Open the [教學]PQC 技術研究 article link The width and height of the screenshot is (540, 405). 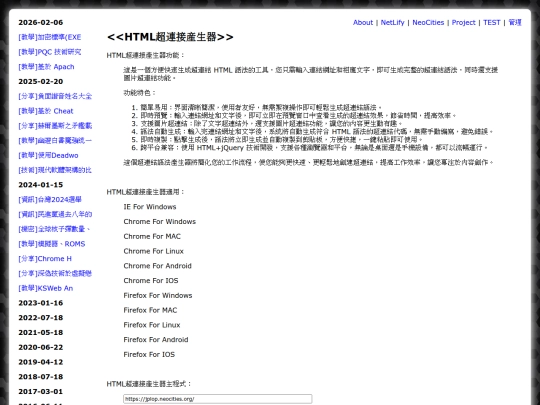50,52
